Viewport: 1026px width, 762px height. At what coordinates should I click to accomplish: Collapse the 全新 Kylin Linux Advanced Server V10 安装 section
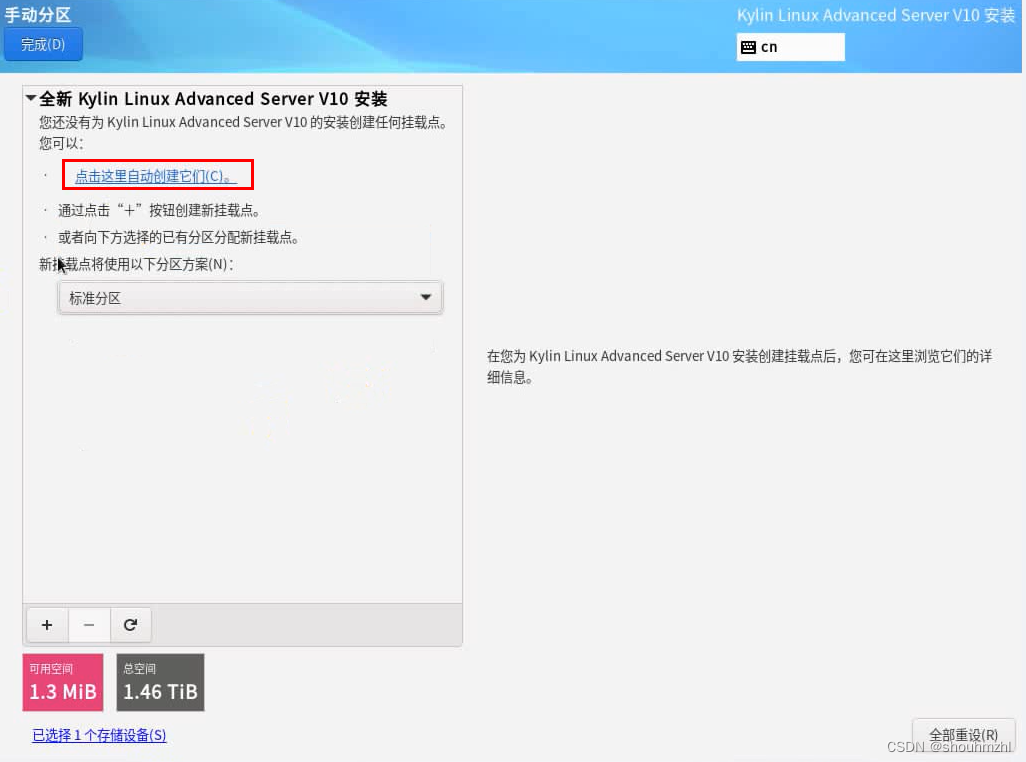(x=31, y=98)
